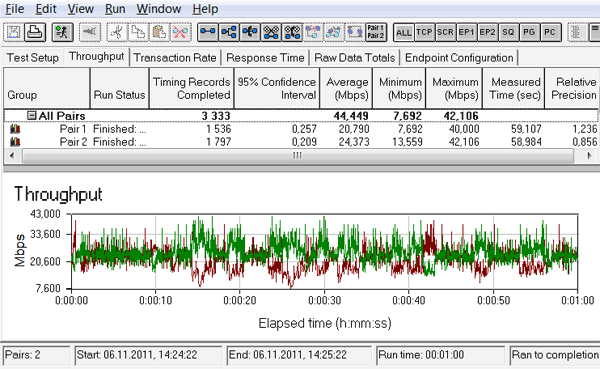Click the greyed column-layout icon after PC
600x369 pixels.
576,32
